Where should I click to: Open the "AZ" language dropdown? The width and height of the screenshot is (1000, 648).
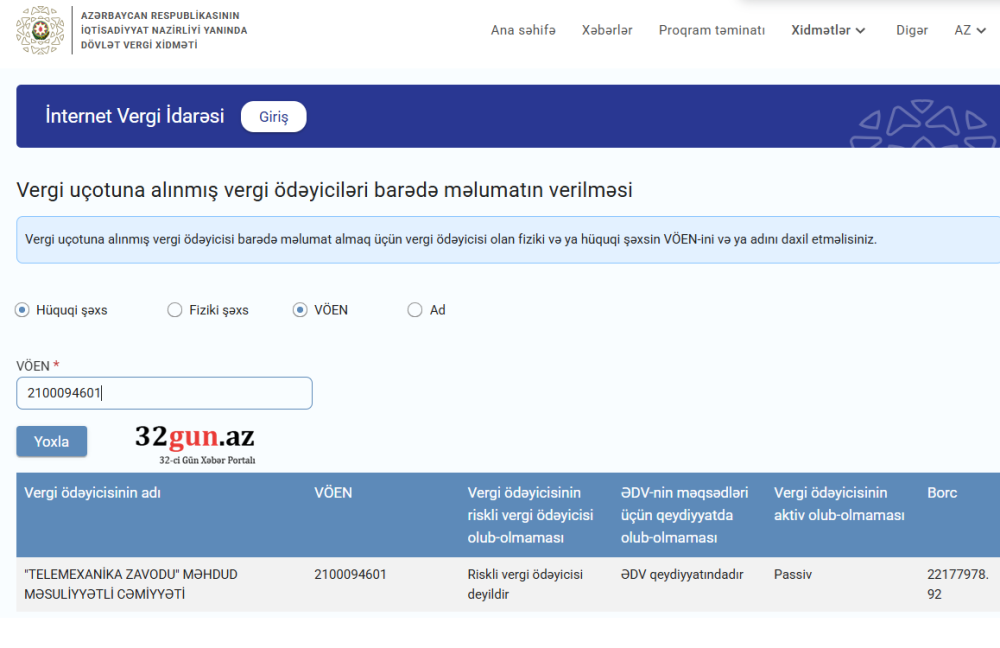969,30
